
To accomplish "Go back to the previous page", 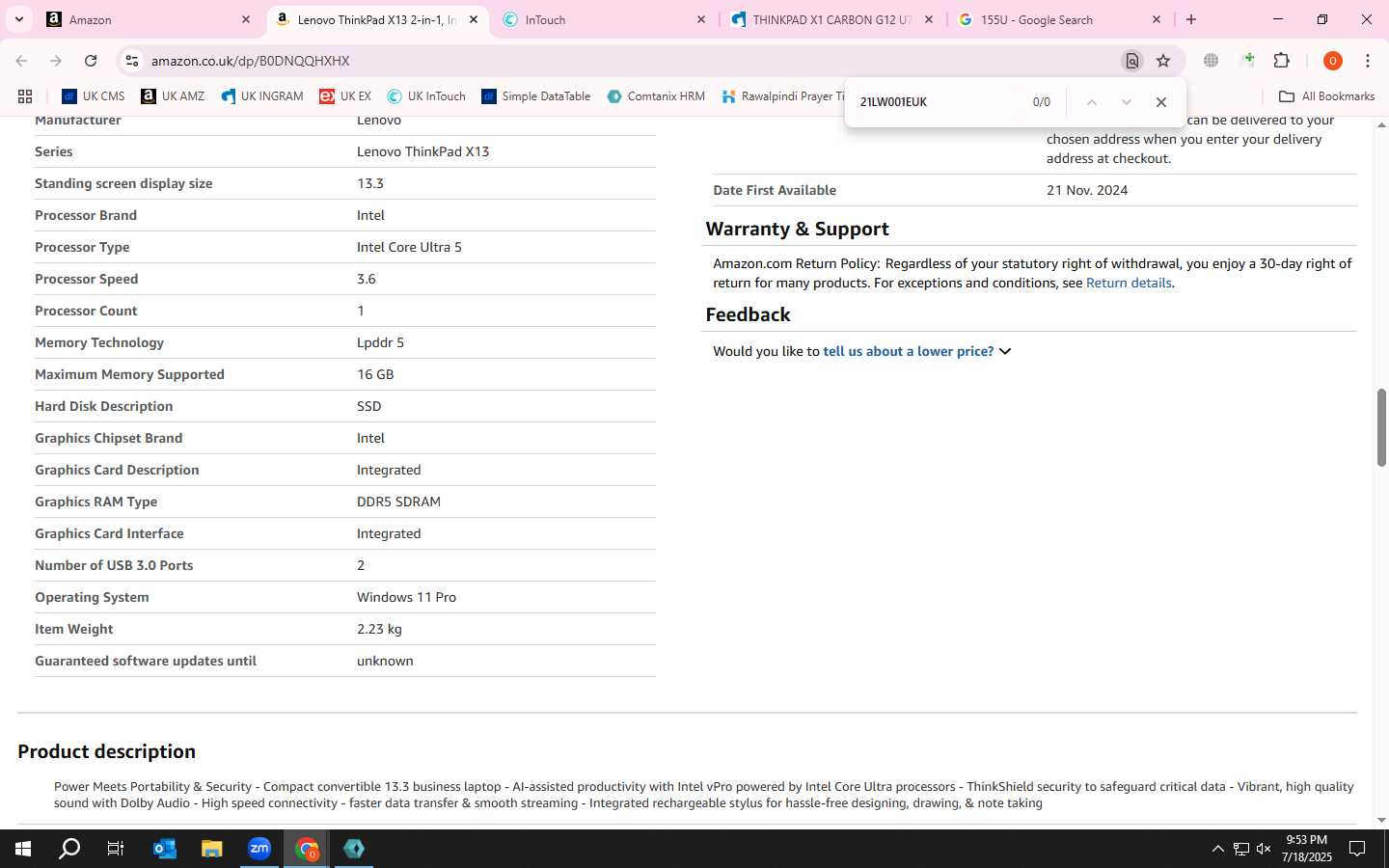I will point(21,61).
